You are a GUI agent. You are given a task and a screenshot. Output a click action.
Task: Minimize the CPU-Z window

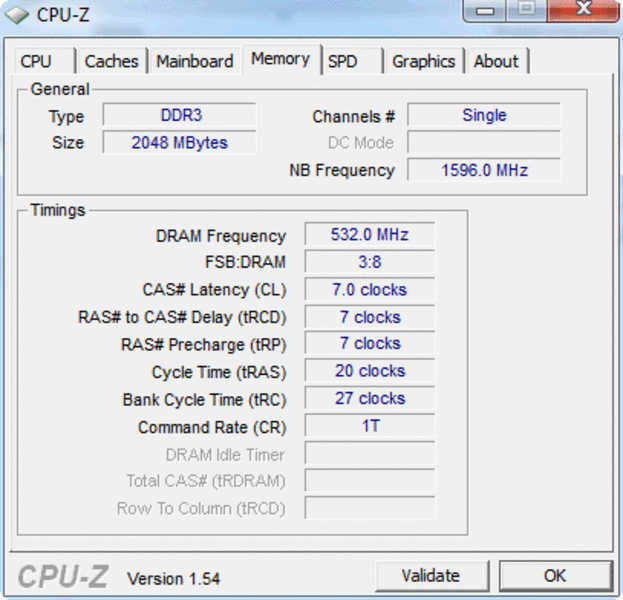(x=485, y=10)
